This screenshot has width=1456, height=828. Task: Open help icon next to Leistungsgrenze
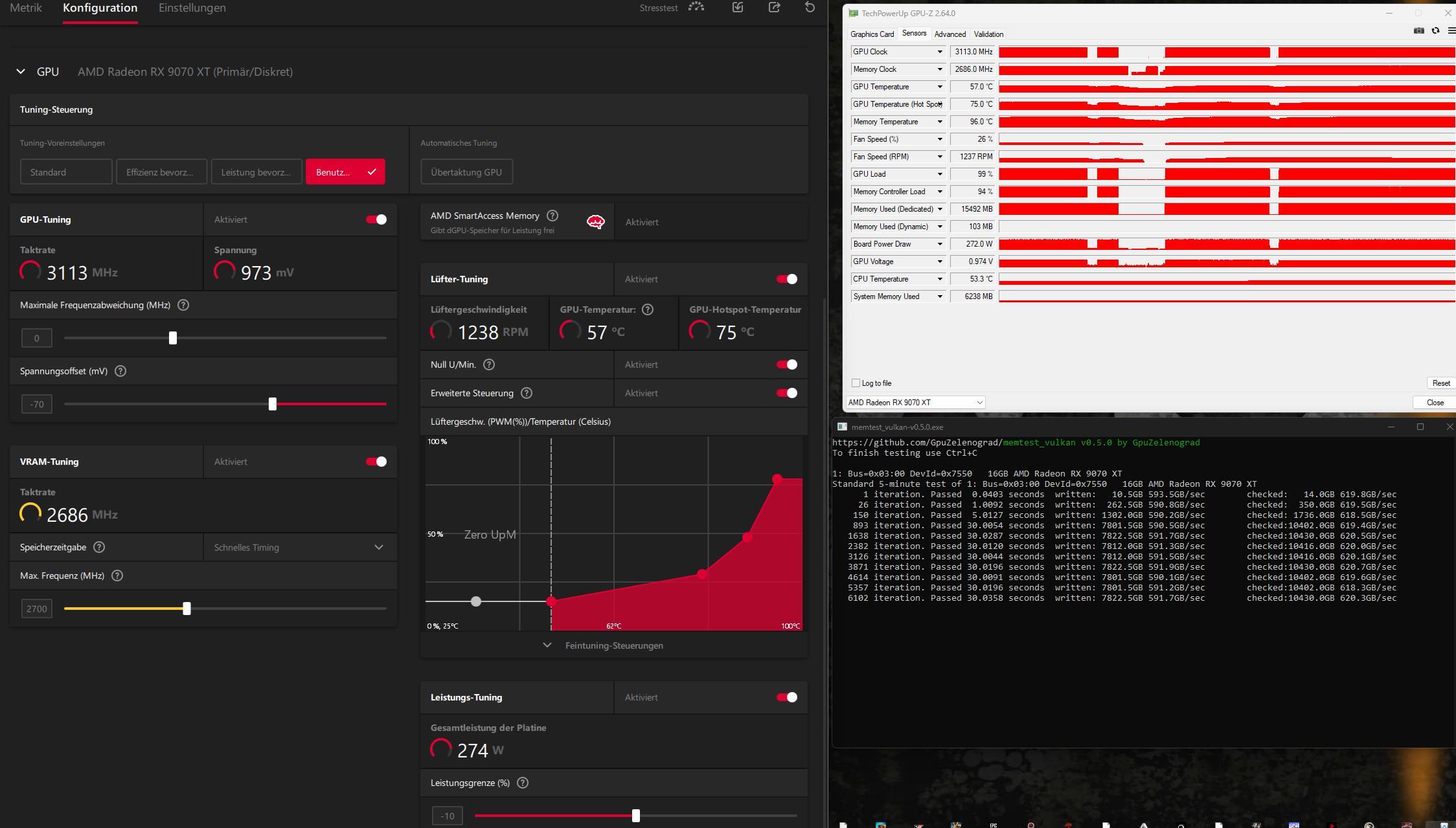coord(523,783)
